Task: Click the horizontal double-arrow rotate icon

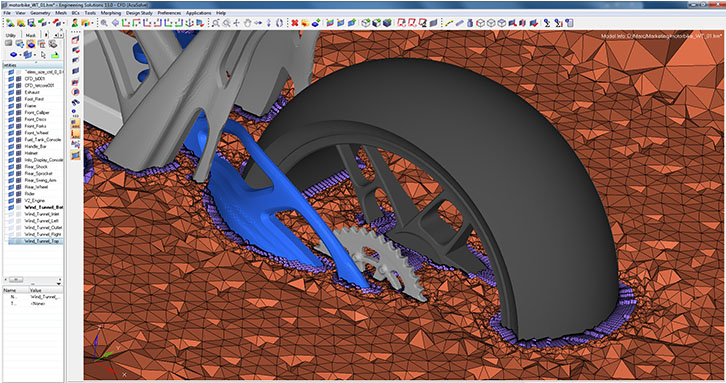Action: pyautogui.click(x=258, y=23)
